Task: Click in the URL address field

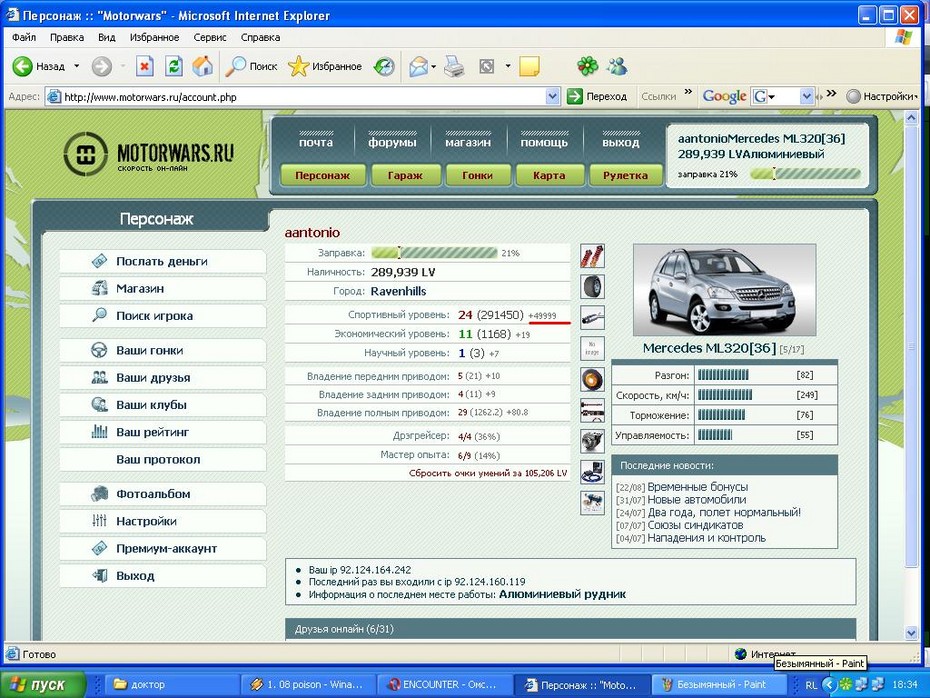Action: pos(302,97)
